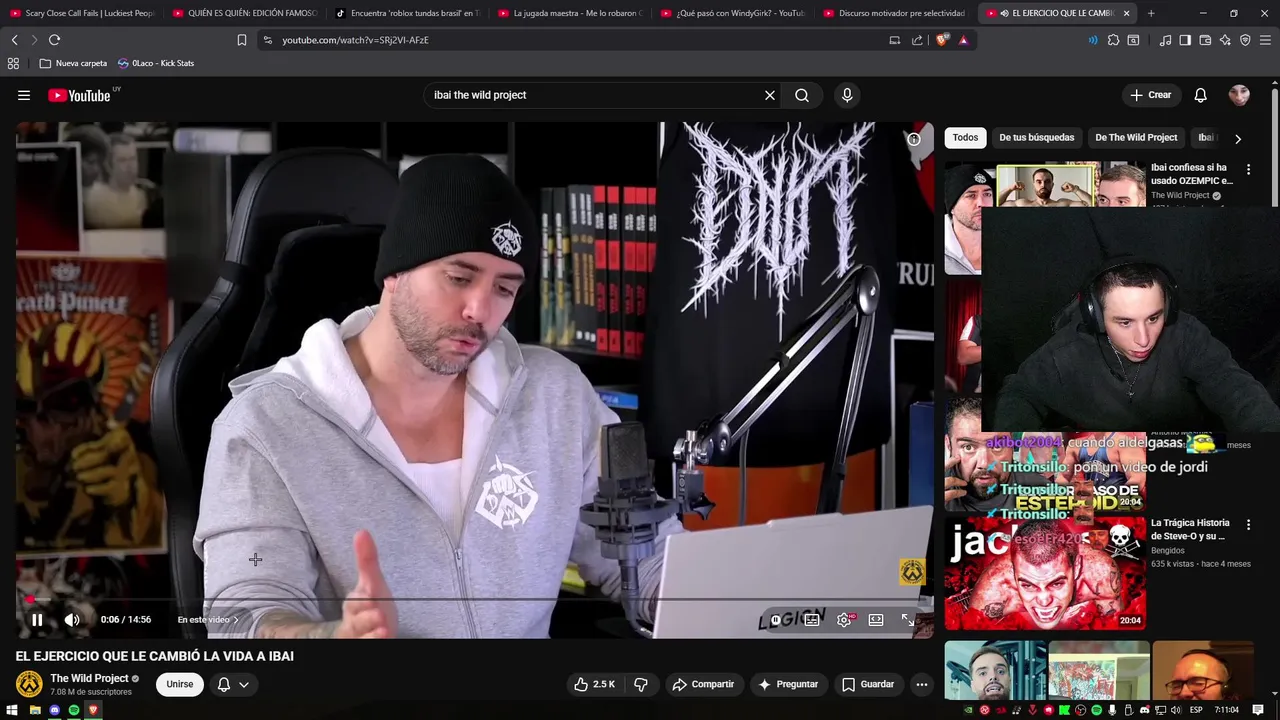Viewport: 1280px width, 720px height.
Task: Open The Wild Project channel avatar
Action: tap(29, 684)
